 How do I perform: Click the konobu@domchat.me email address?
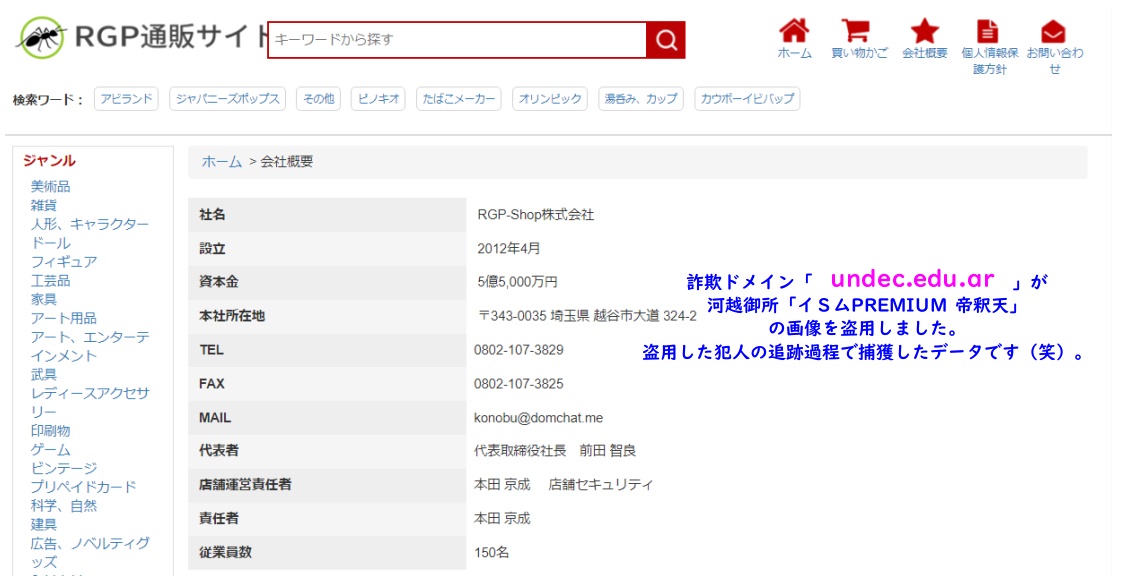(x=538, y=418)
